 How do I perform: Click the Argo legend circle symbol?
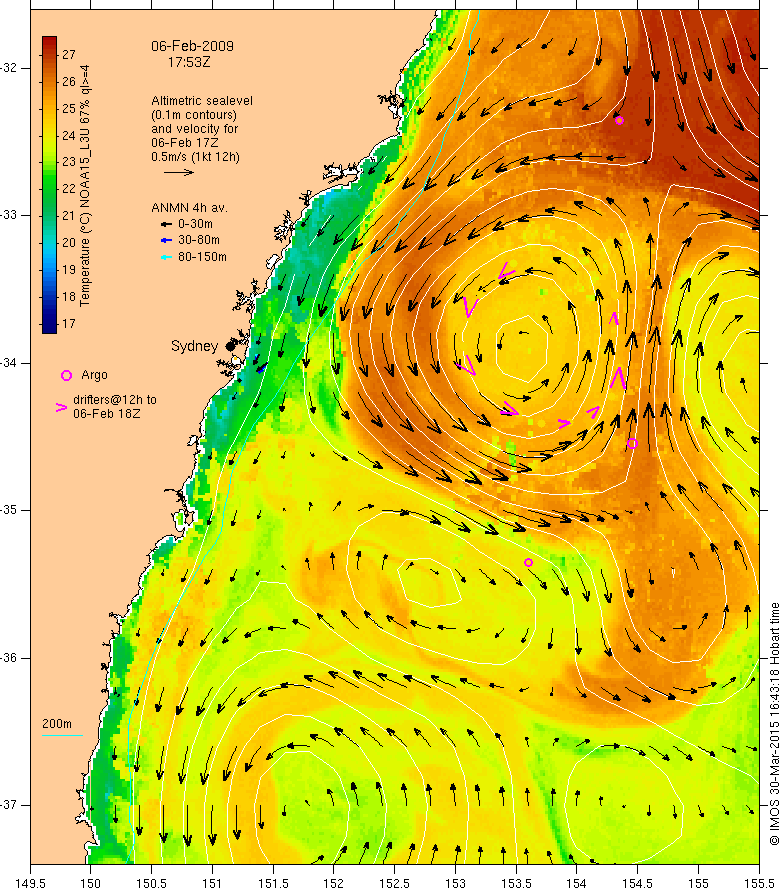(66, 375)
